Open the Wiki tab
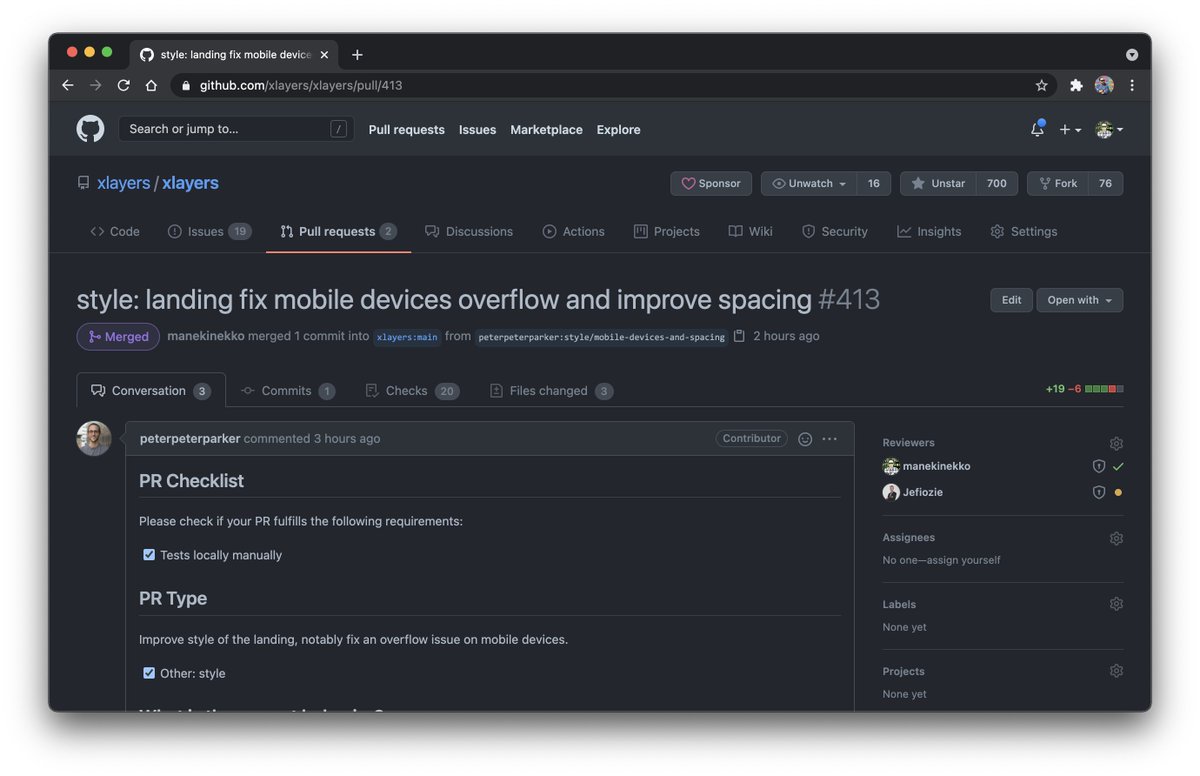This screenshot has height=776, width=1200. point(751,231)
